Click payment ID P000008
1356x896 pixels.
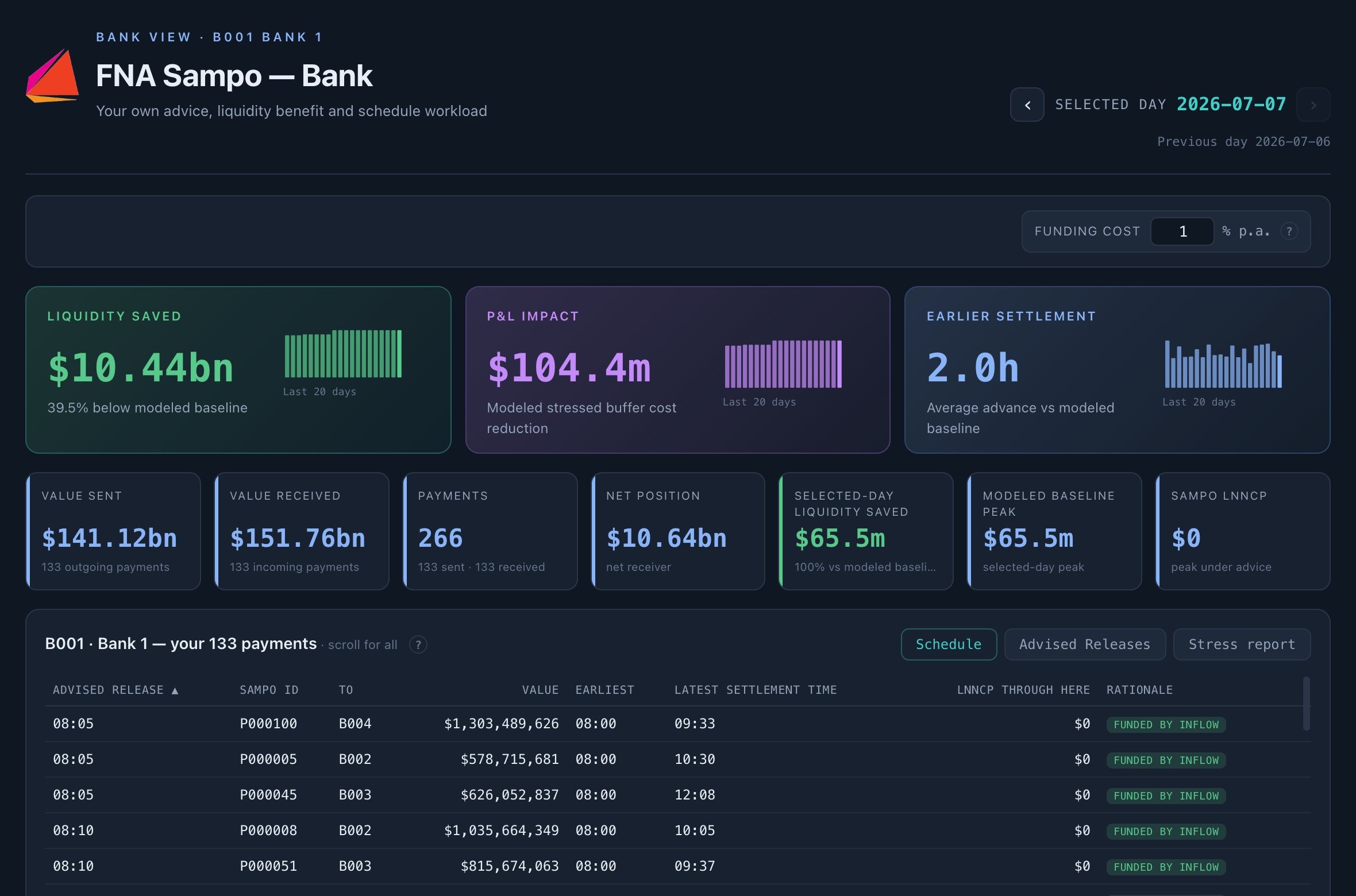pos(268,831)
